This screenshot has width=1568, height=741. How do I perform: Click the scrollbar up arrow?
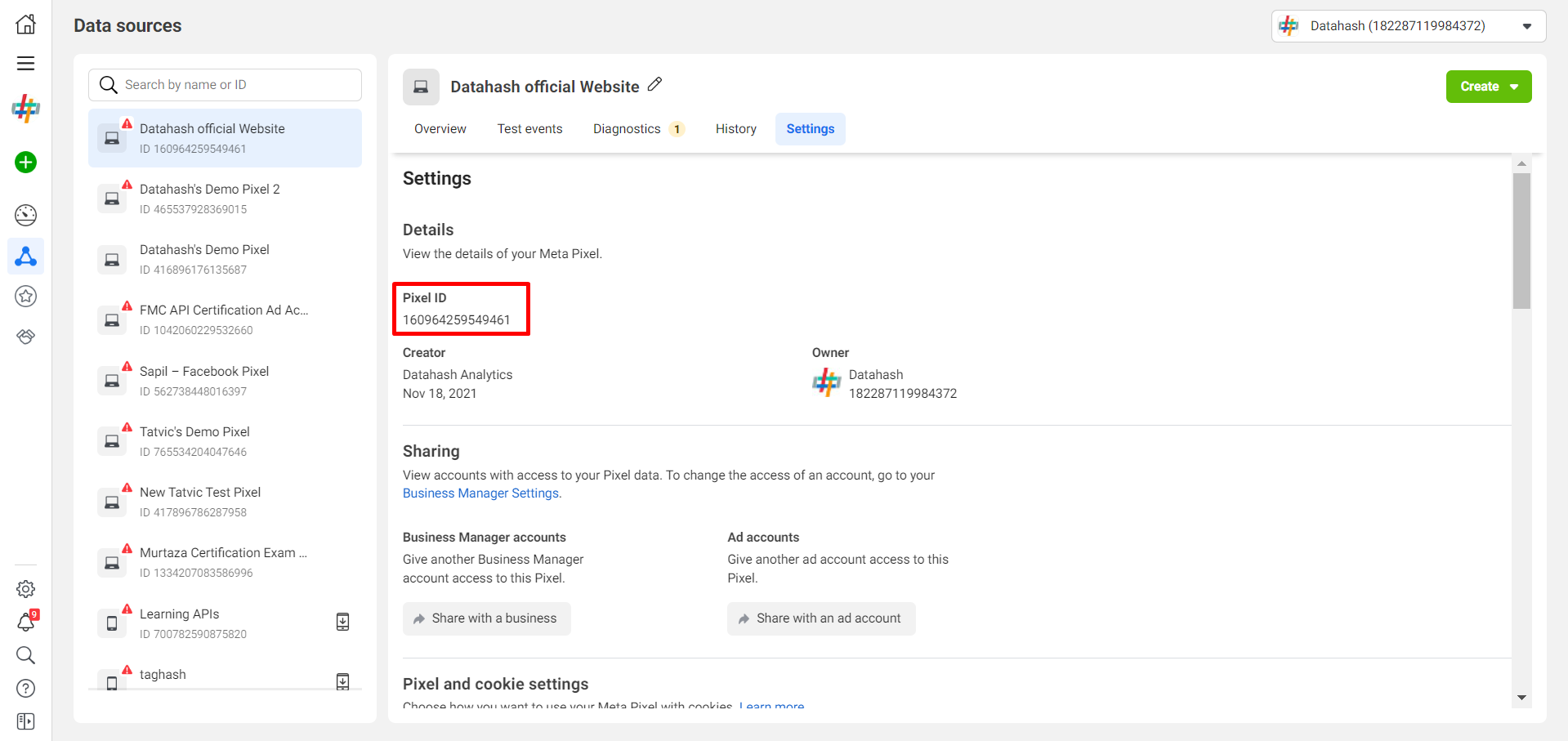coord(1521,163)
